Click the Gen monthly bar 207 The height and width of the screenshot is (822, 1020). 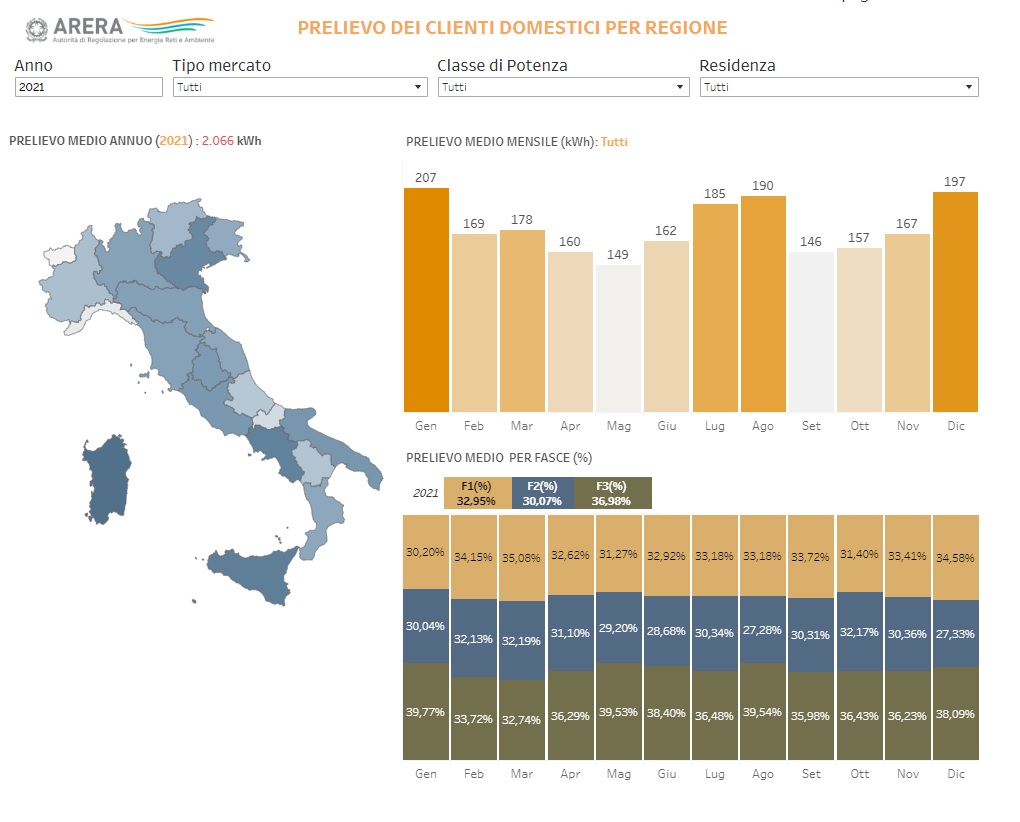[426, 300]
